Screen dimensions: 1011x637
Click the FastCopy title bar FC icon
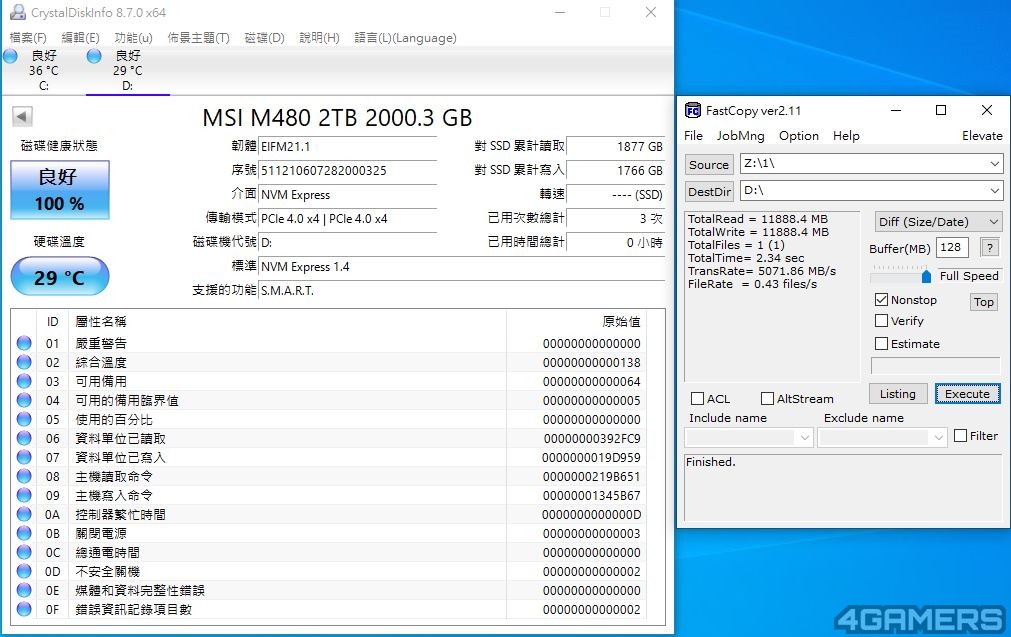[692, 111]
